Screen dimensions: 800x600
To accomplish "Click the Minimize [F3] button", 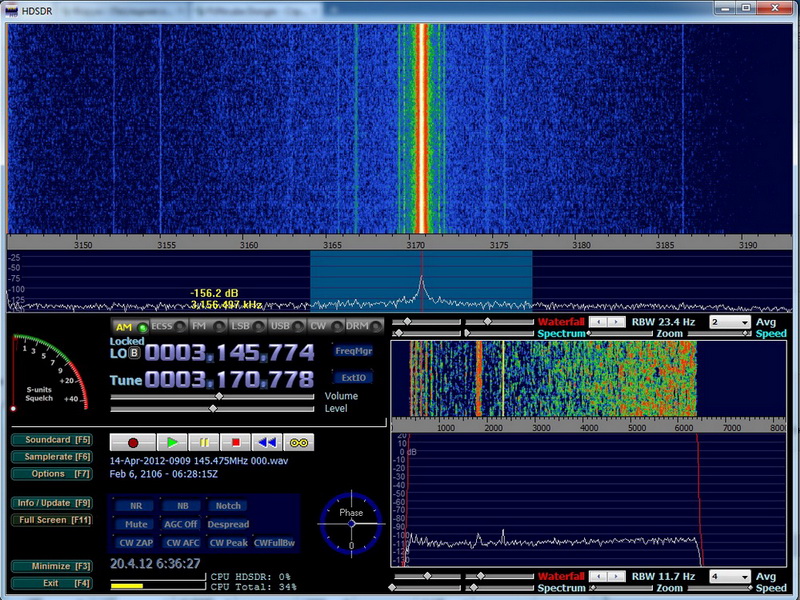I will pyautogui.click(x=52, y=566).
